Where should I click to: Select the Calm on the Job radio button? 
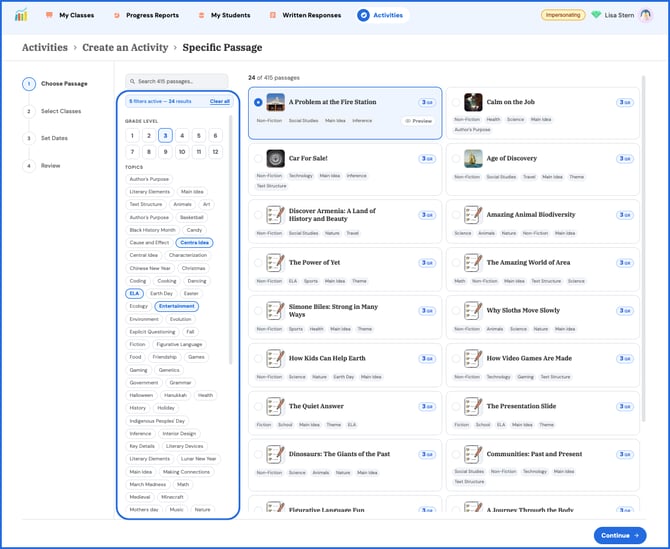pyautogui.click(x=456, y=102)
